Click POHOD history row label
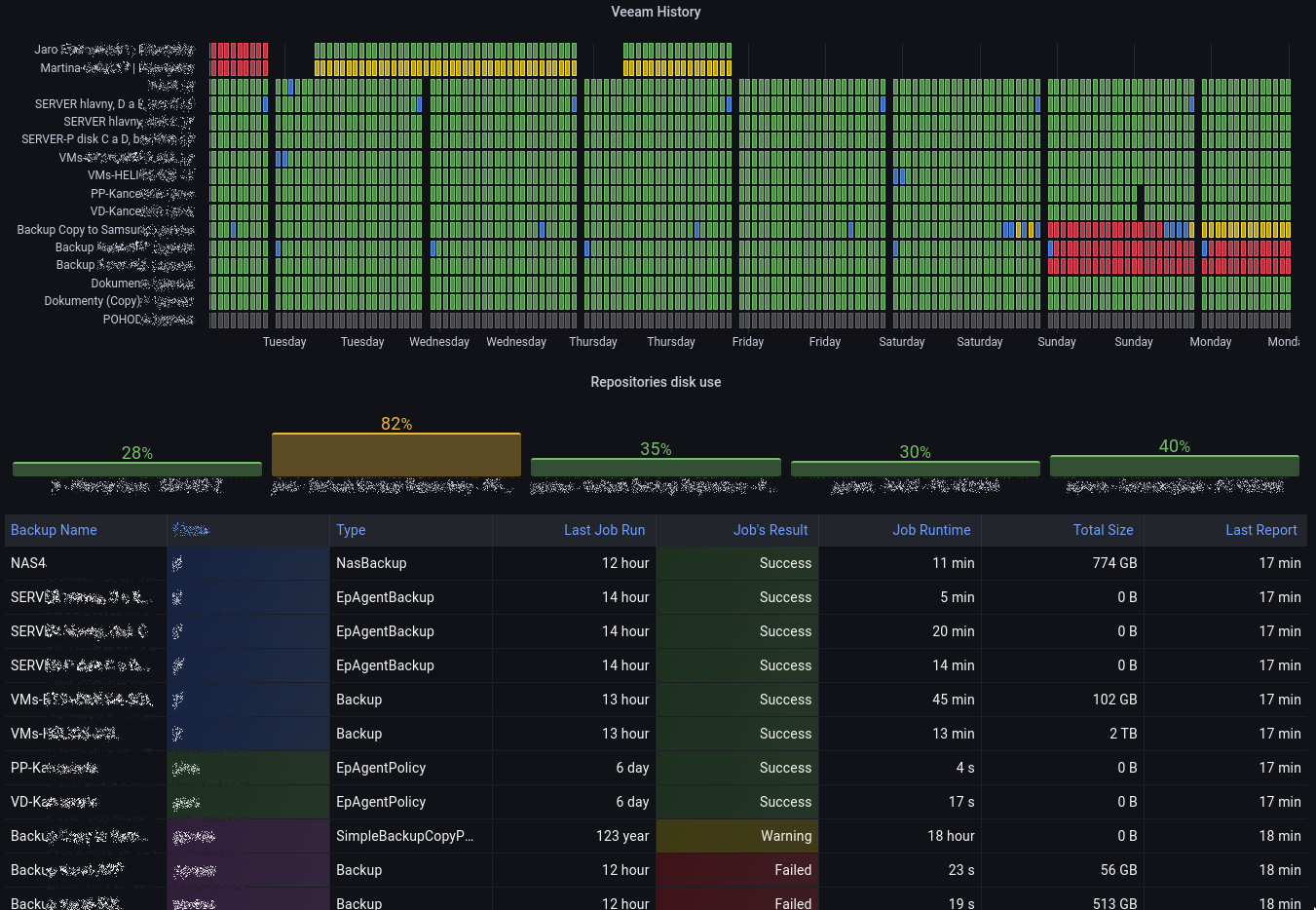Image resolution: width=1316 pixels, height=910 pixels. point(148,320)
